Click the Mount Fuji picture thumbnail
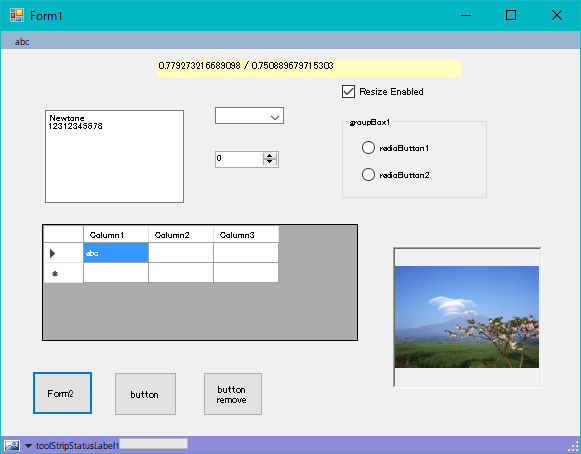The image size is (581, 454). point(467,317)
